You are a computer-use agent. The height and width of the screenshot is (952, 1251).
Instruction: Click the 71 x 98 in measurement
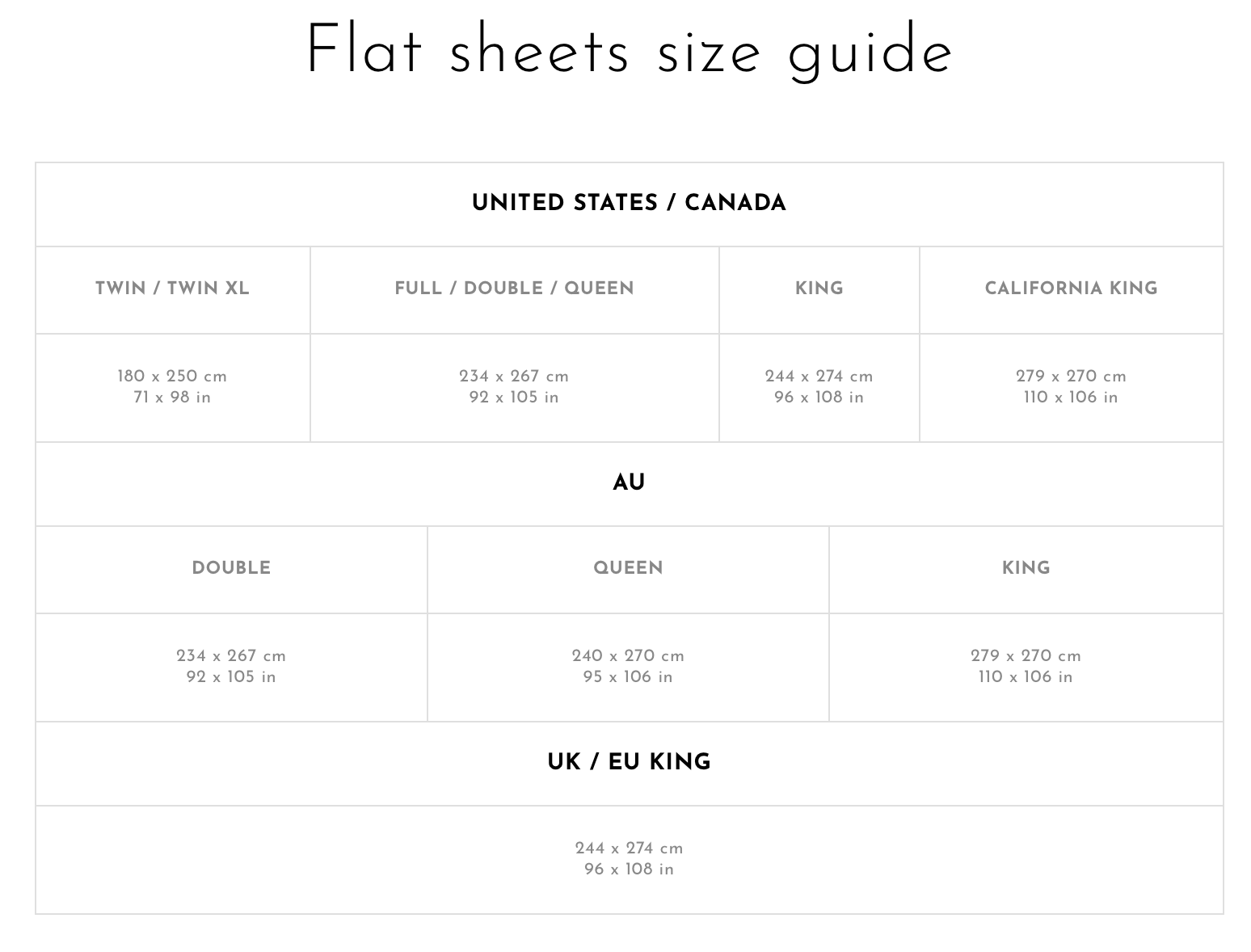[x=172, y=398]
